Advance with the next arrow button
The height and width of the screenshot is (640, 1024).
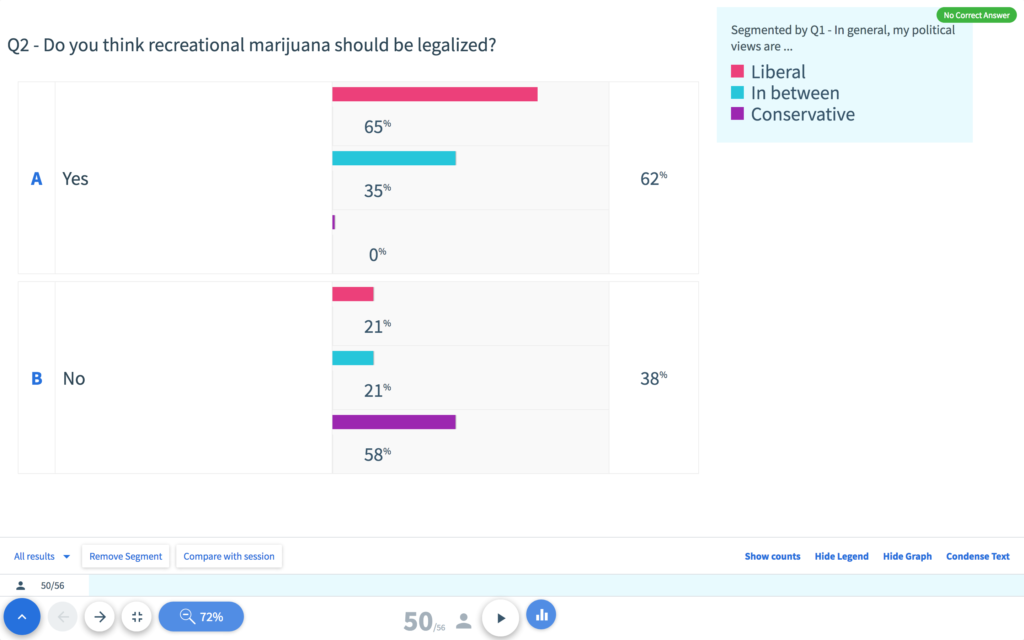tap(99, 617)
